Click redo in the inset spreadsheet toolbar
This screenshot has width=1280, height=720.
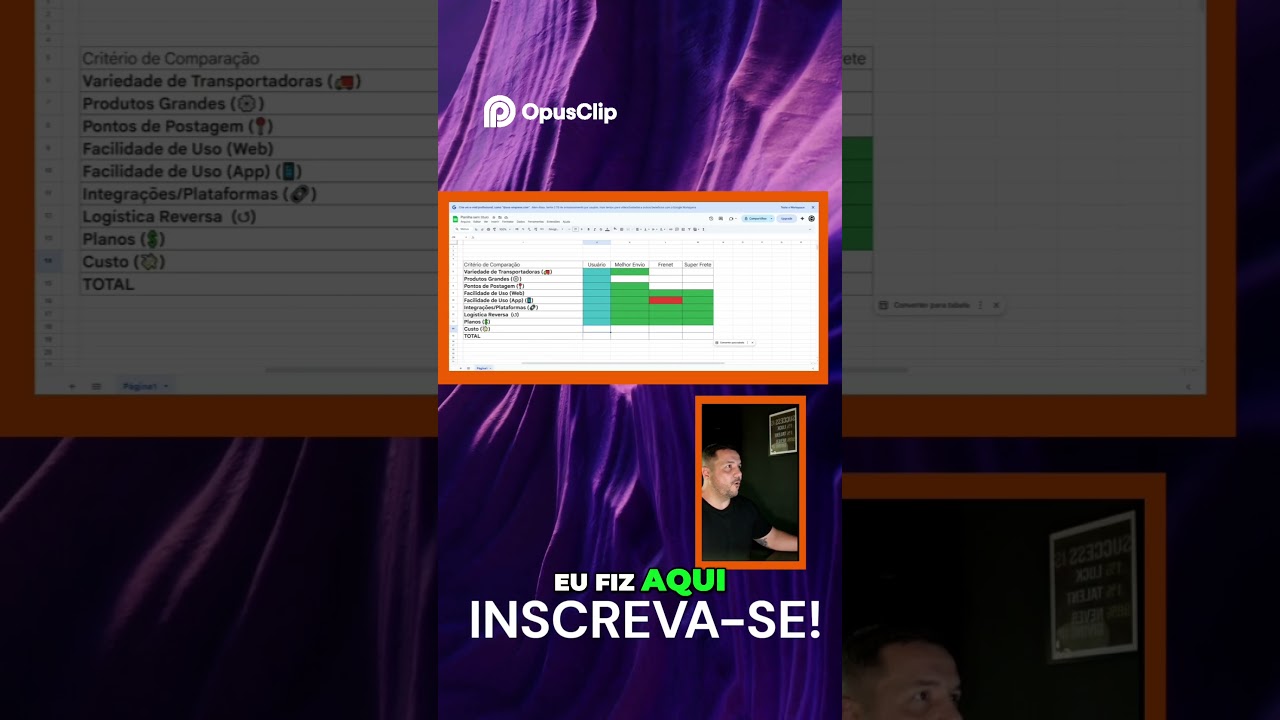click(480, 229)
